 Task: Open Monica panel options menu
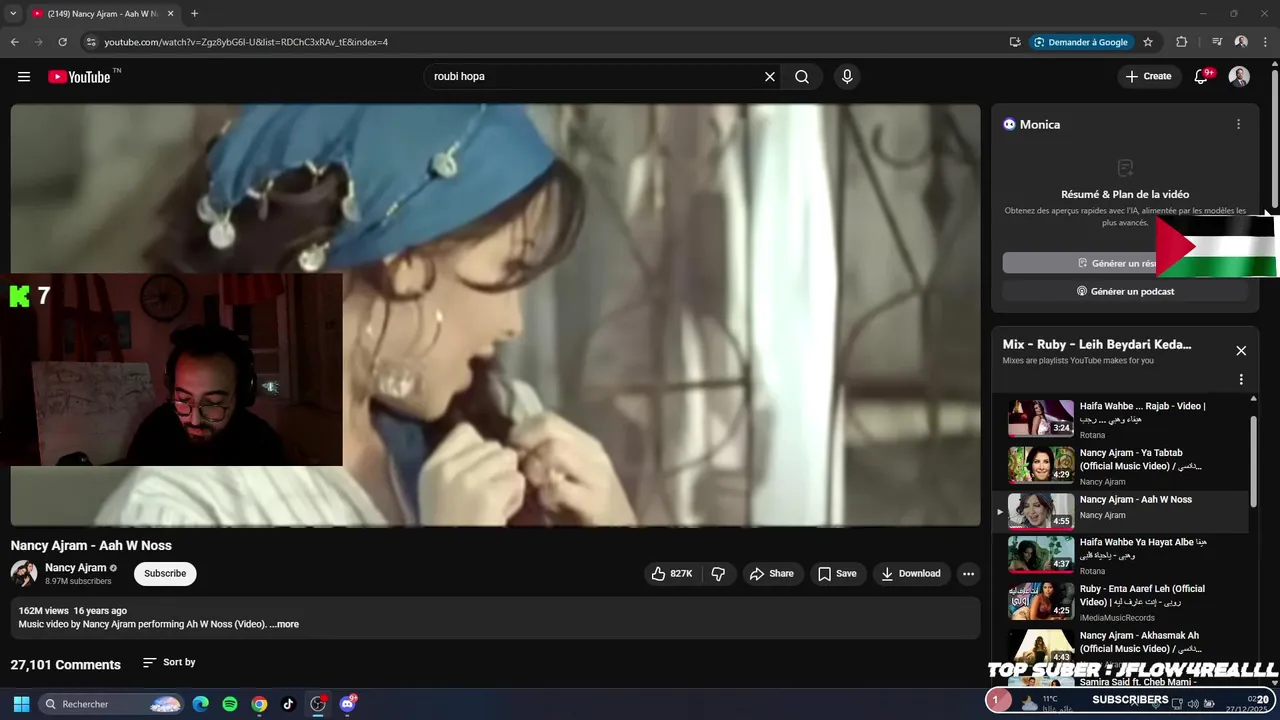coord(1238,125)
